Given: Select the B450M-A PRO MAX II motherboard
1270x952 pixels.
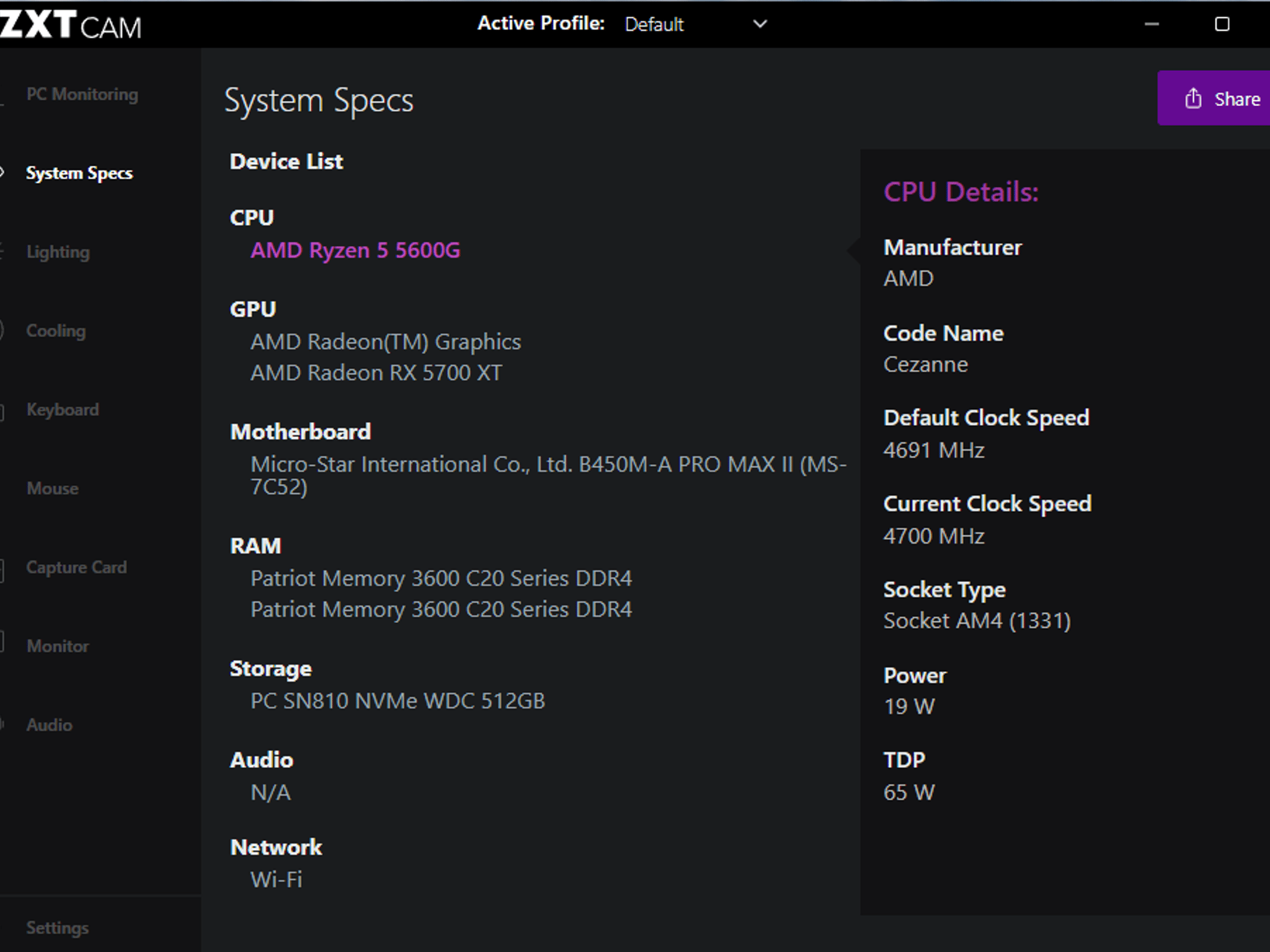Looking at the screenshot, I should coord(548,475).
